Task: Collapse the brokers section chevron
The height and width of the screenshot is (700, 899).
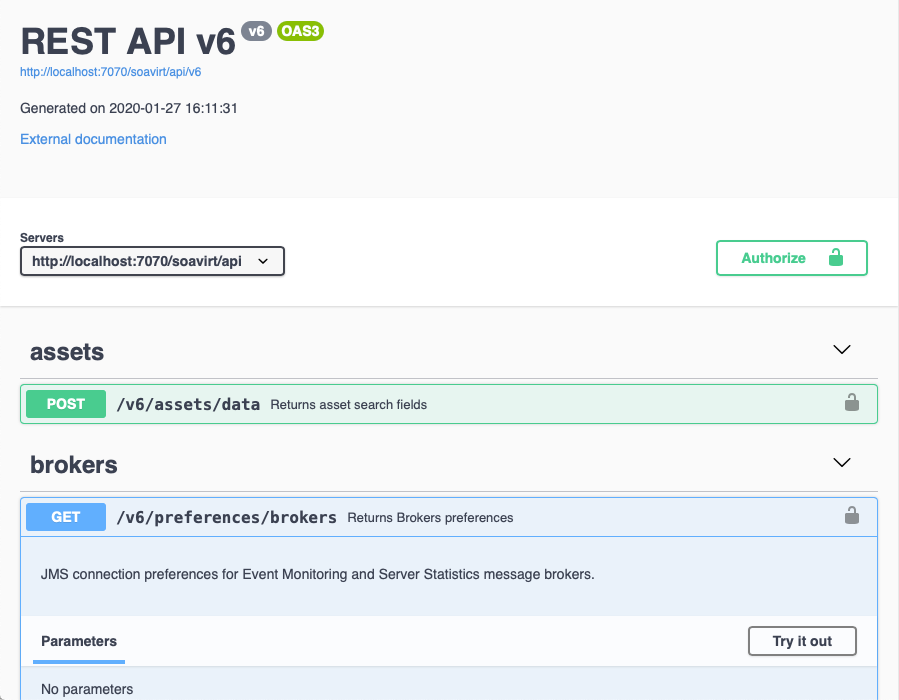Action: pyautogui.click(x=841, y=463)
